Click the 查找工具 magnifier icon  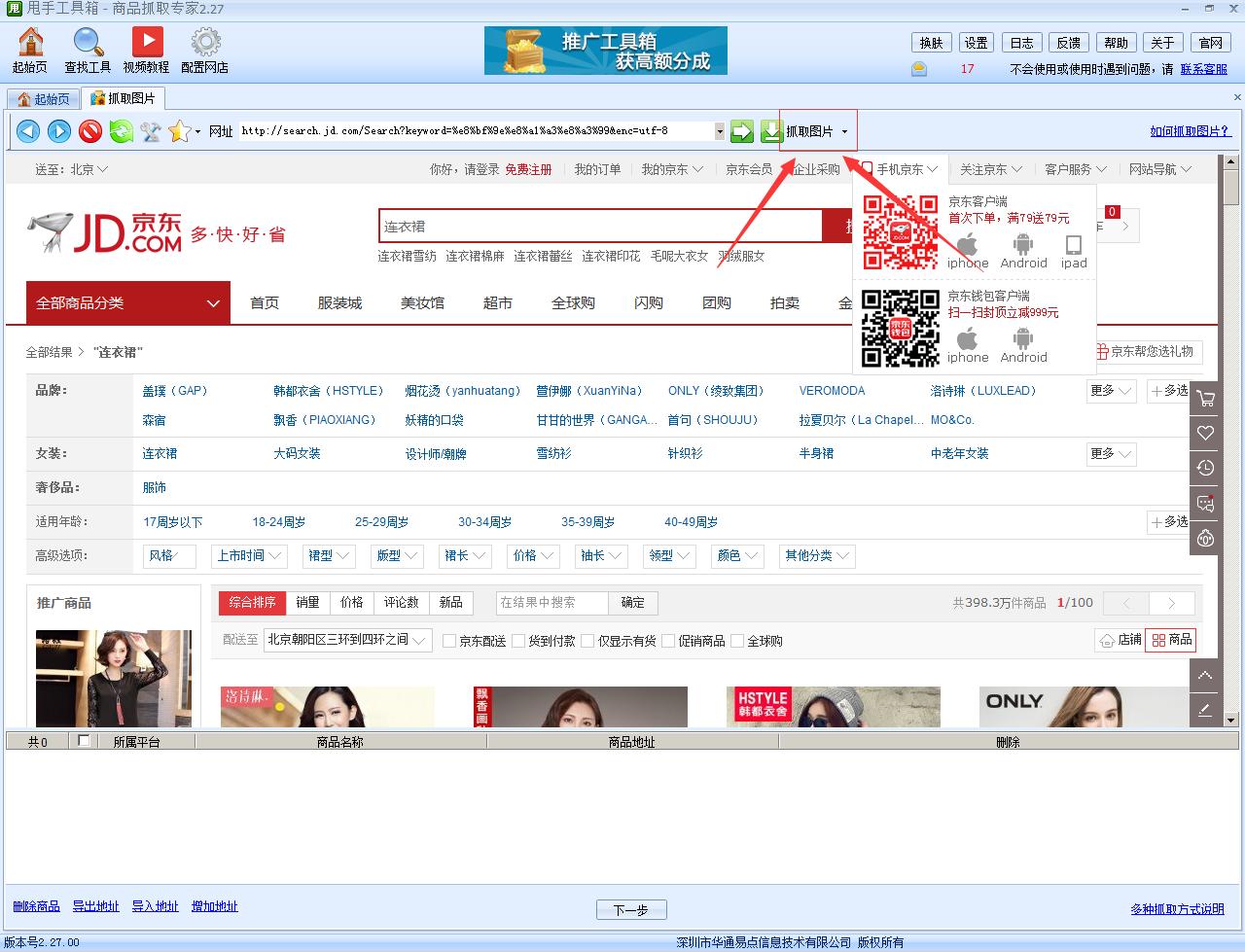tap(87, 43)
